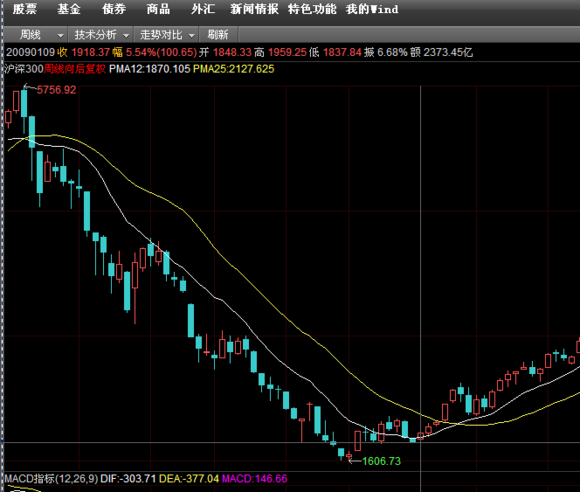Expand the 技术分析 dropdown arrow
580x492 pixels.
[126, 36]
